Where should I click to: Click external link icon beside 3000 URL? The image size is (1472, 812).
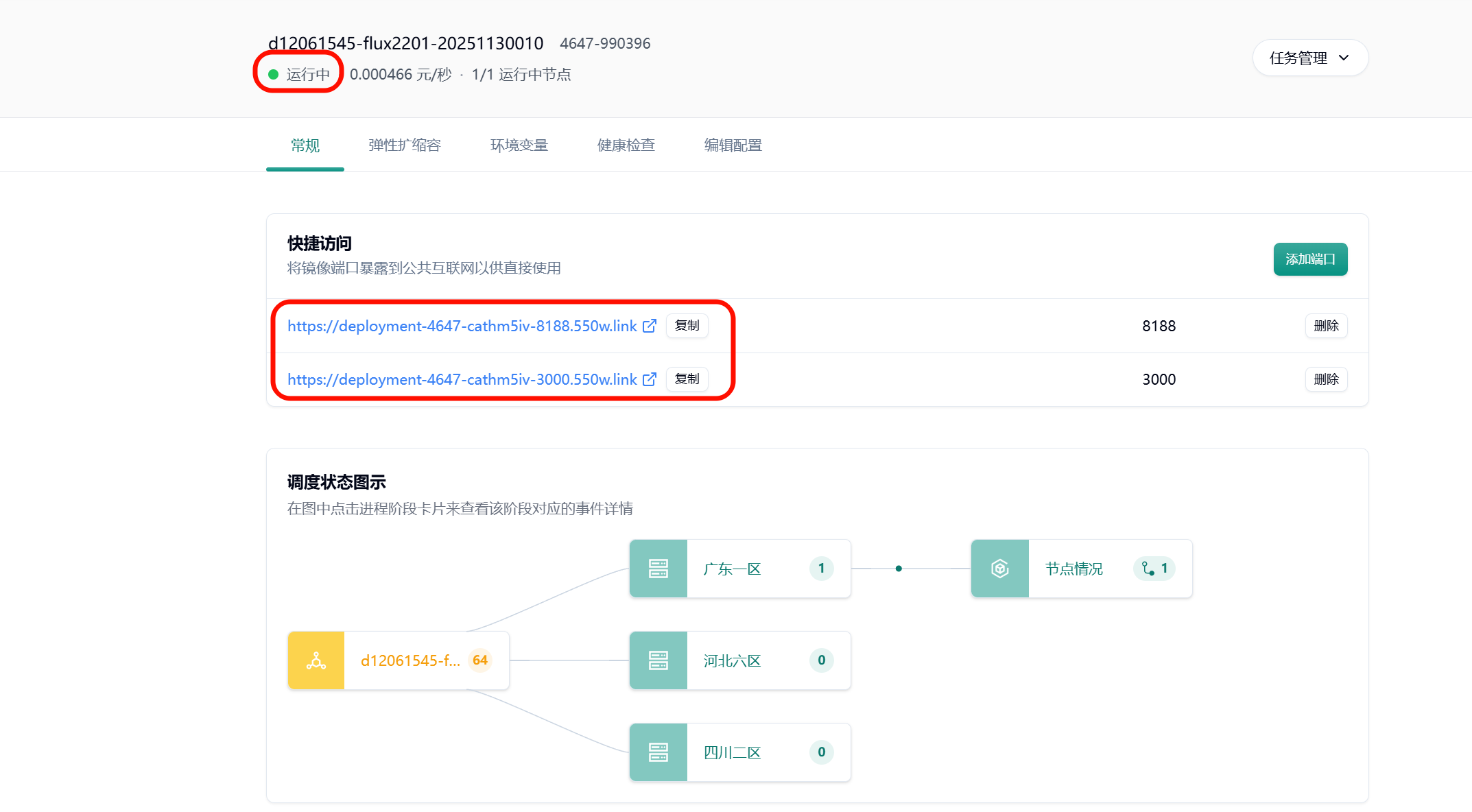click(x=649, y=379)
